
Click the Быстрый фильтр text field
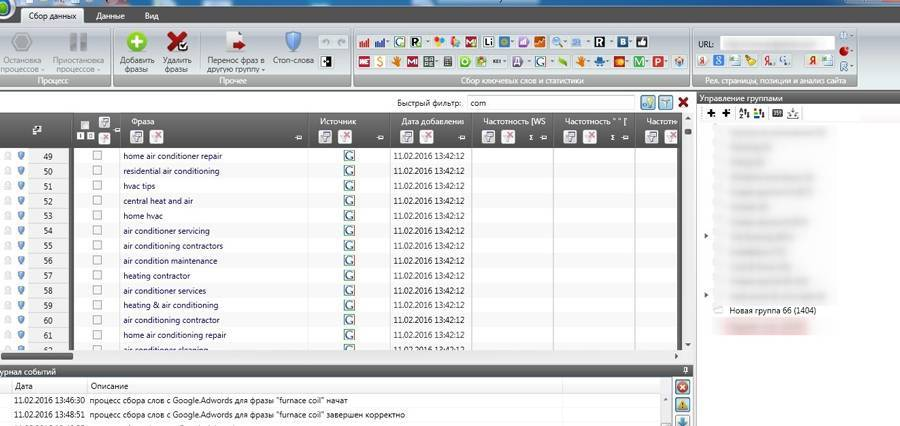tap(550, 102)
